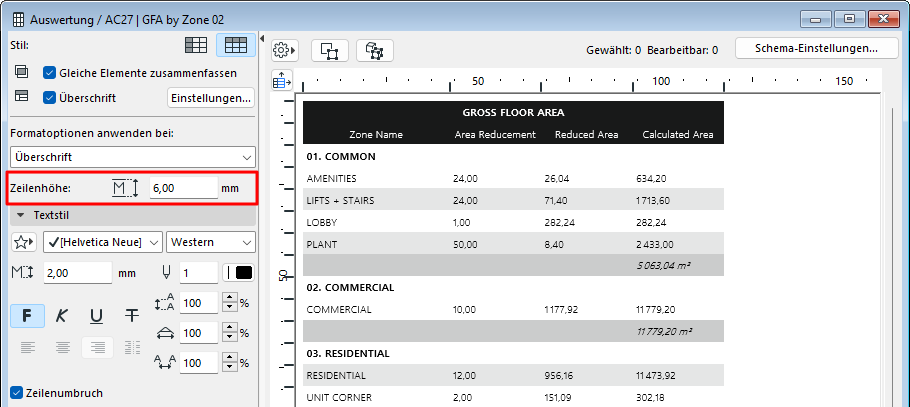Disable the 'Zeilenumbruch' checkbox
Image resolution: width=910 pixels, height=407 pixels.
pyautogui.click(x=16, y=393)
